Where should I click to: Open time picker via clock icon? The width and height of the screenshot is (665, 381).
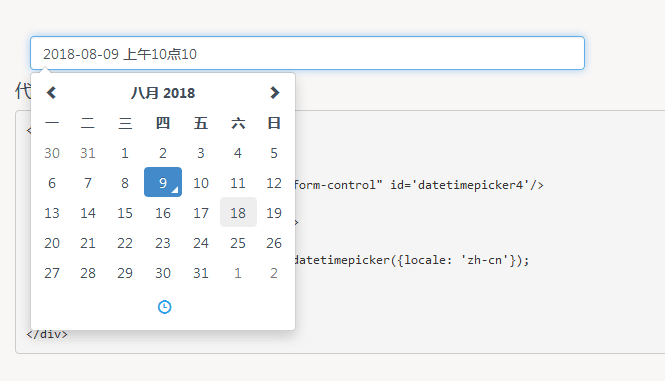(x=164, y=307)
